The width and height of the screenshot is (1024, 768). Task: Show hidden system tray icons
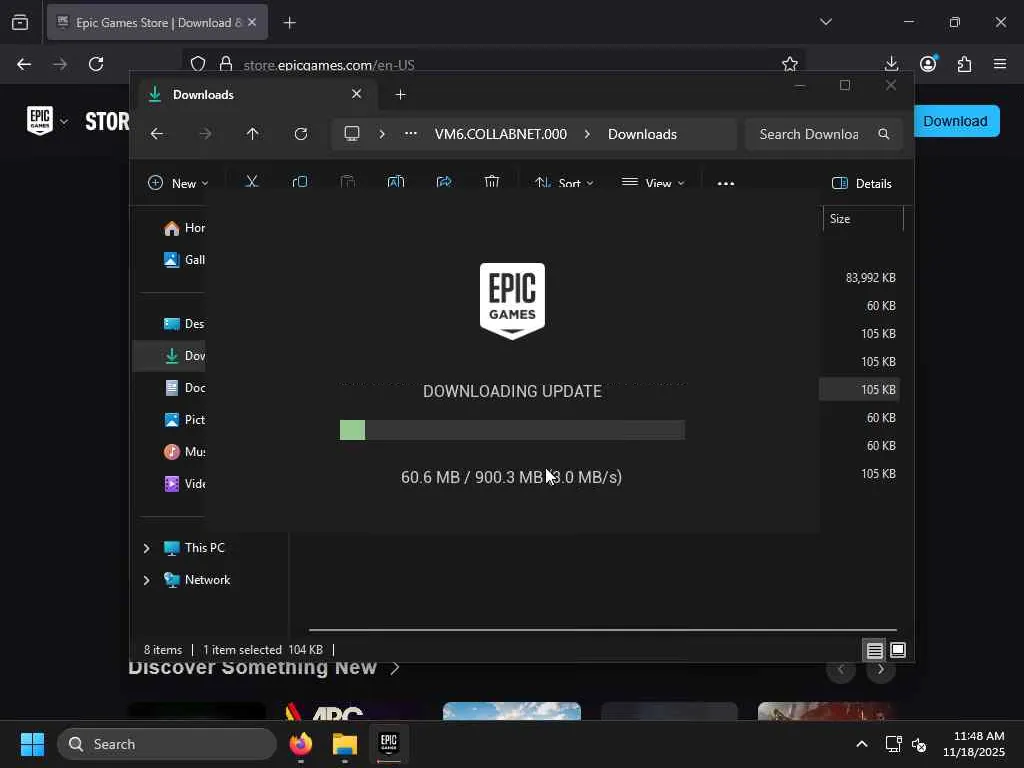click(x=862, y=744)
